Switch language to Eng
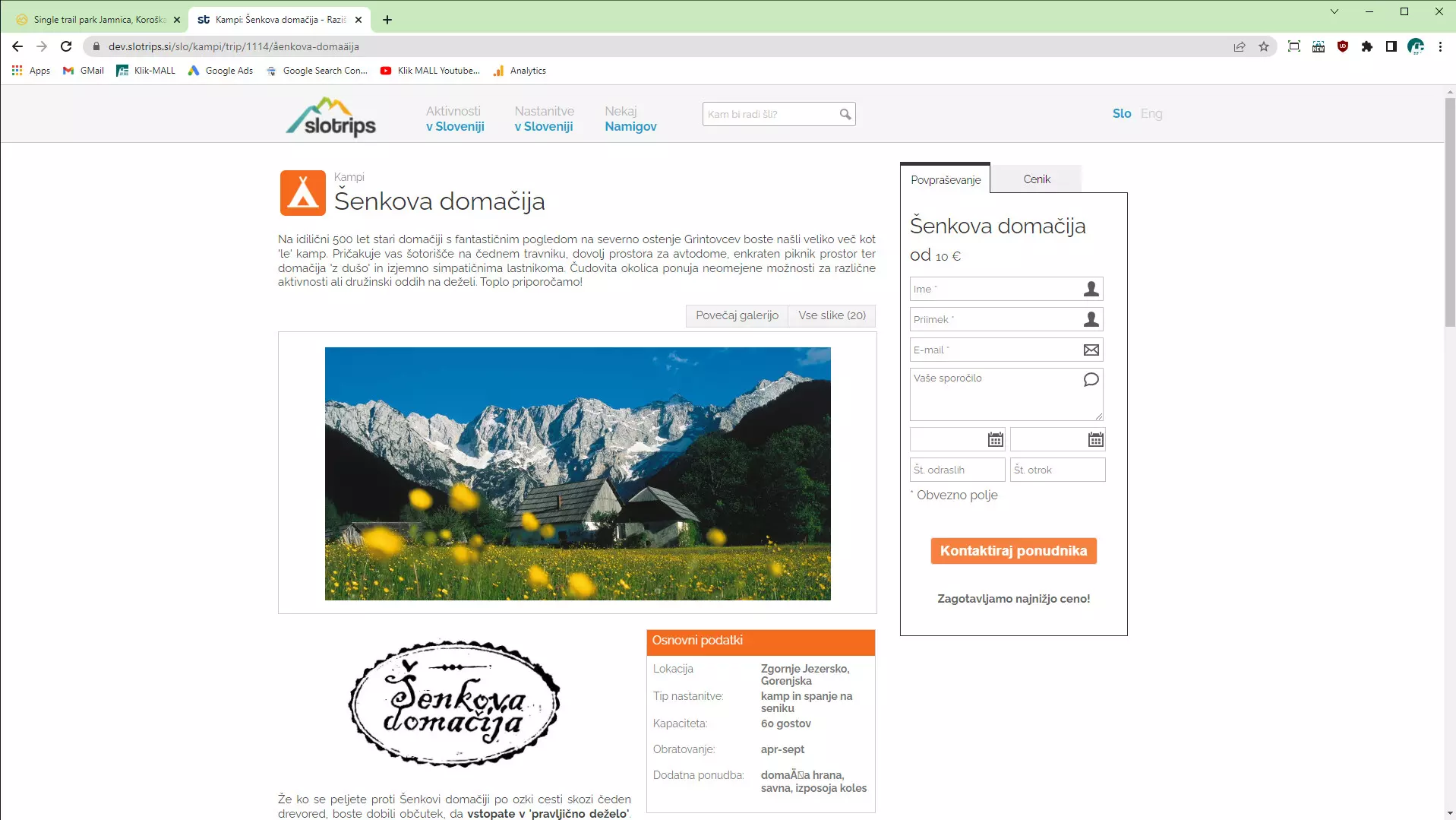This screenshot has height=820, width=1456. click(x=1151, y=113)
